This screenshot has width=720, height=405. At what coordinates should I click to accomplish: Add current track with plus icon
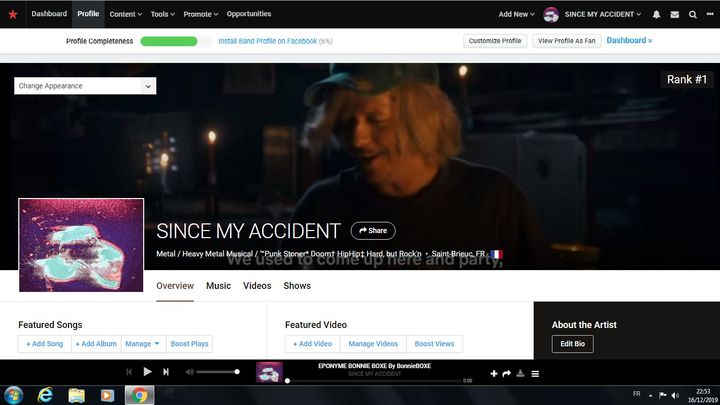point(494,374)
